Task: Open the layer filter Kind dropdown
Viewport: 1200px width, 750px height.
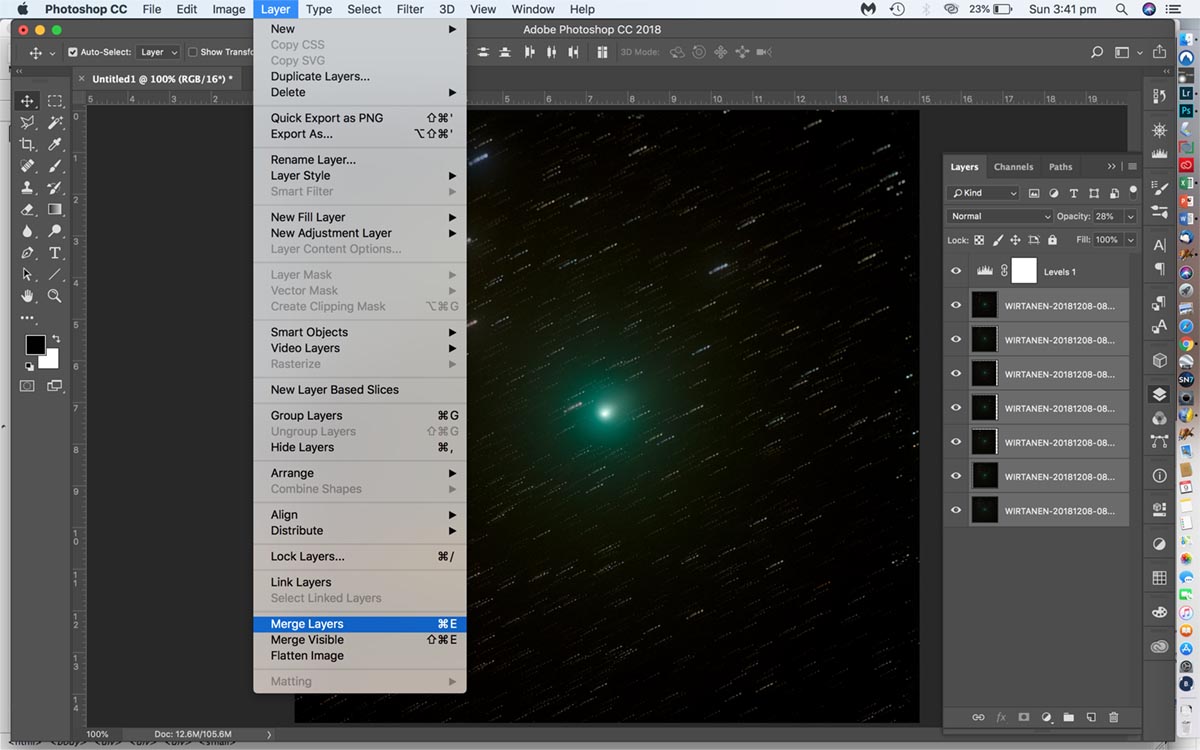Action: [x=983, y=193]
